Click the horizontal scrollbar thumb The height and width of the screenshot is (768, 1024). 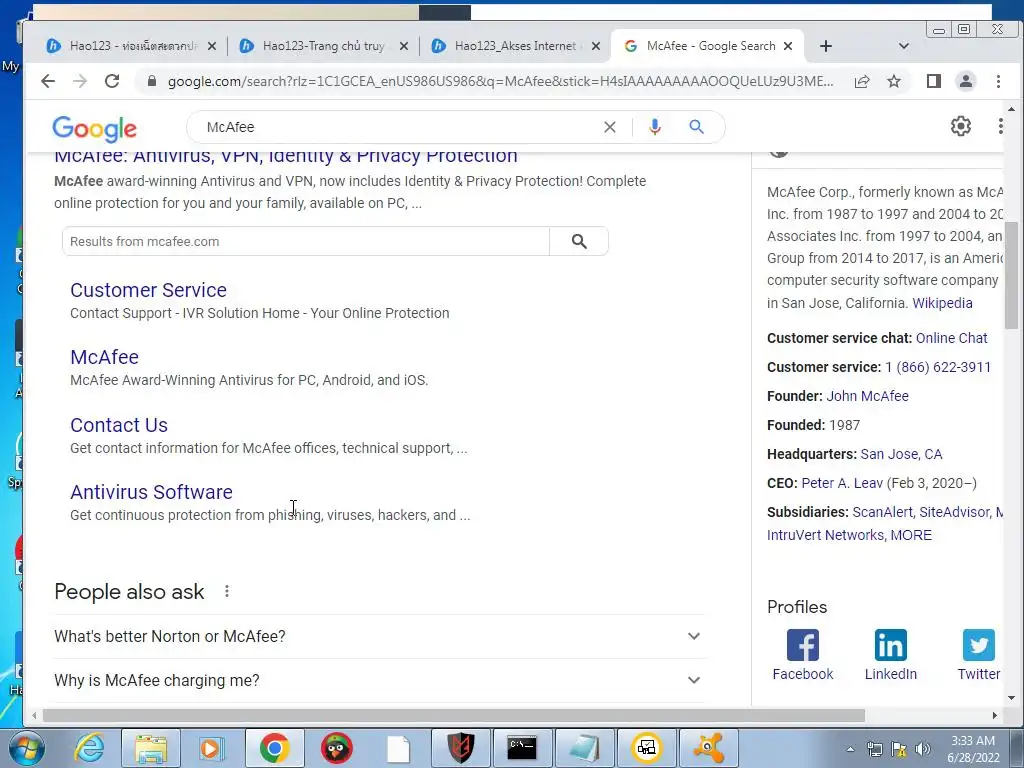point(454,716)
